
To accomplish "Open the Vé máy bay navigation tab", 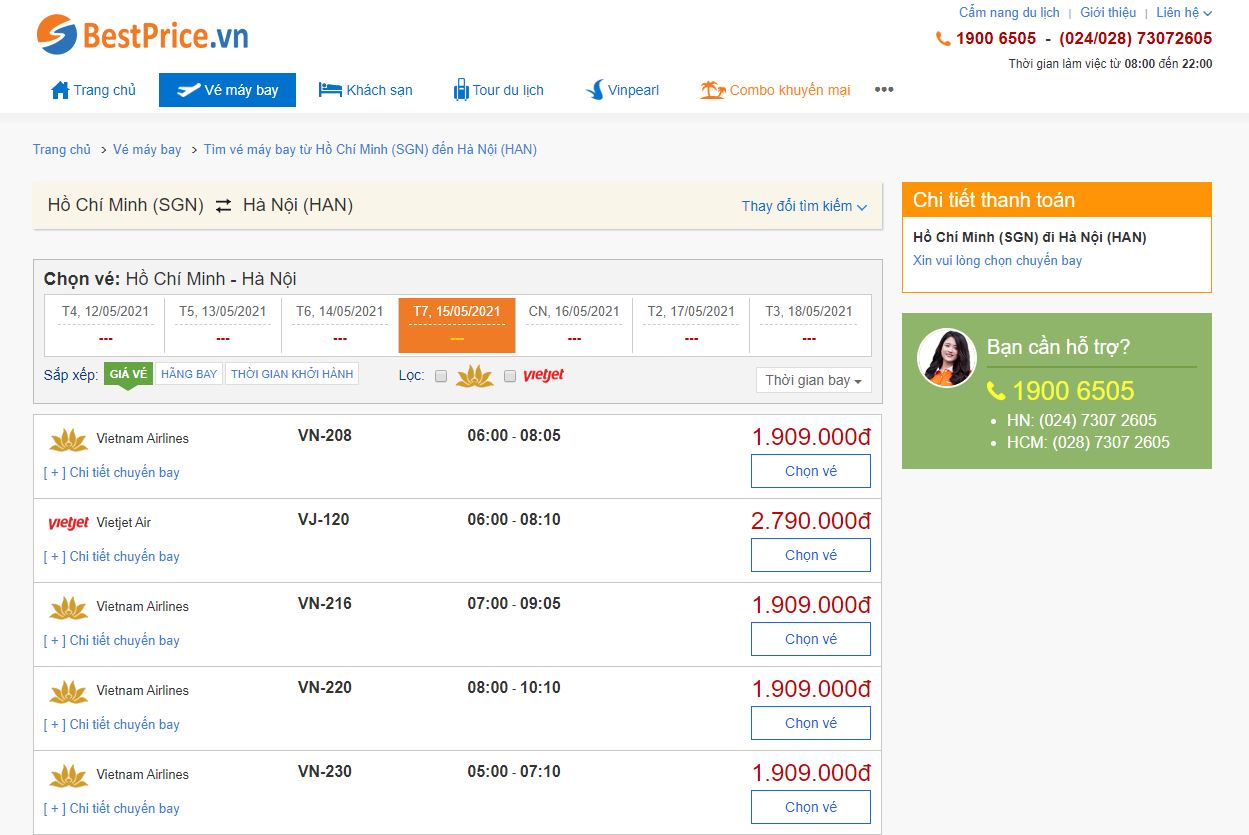I will (228, 90).
